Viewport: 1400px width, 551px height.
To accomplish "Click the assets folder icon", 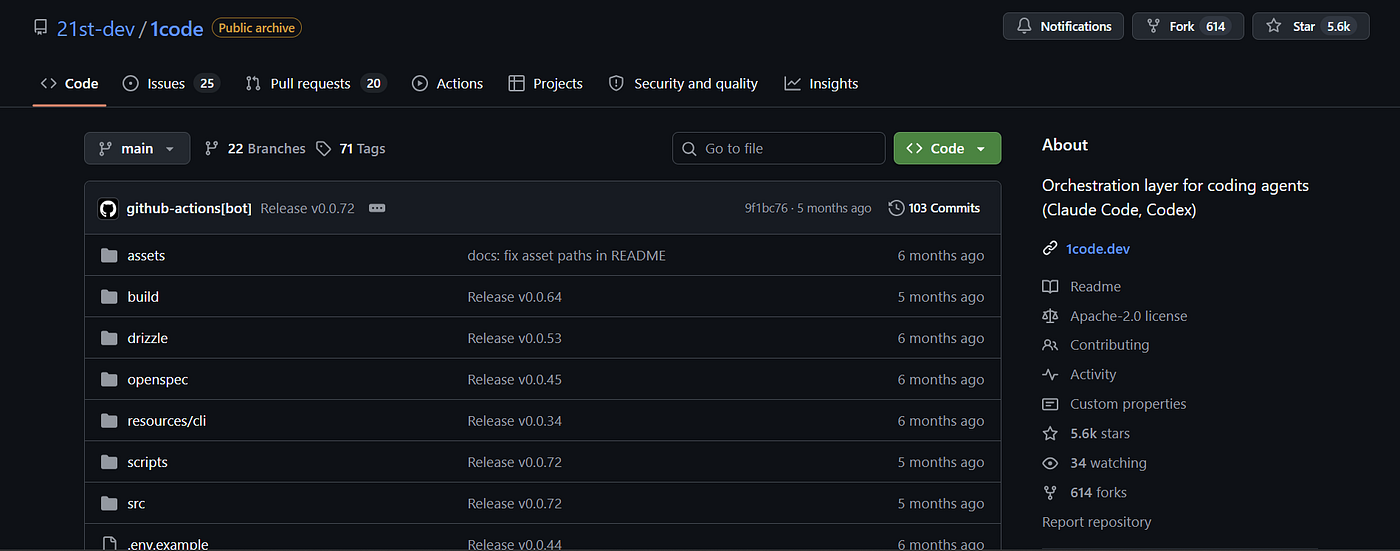I will pyautogui.click(x=109, y=256).
